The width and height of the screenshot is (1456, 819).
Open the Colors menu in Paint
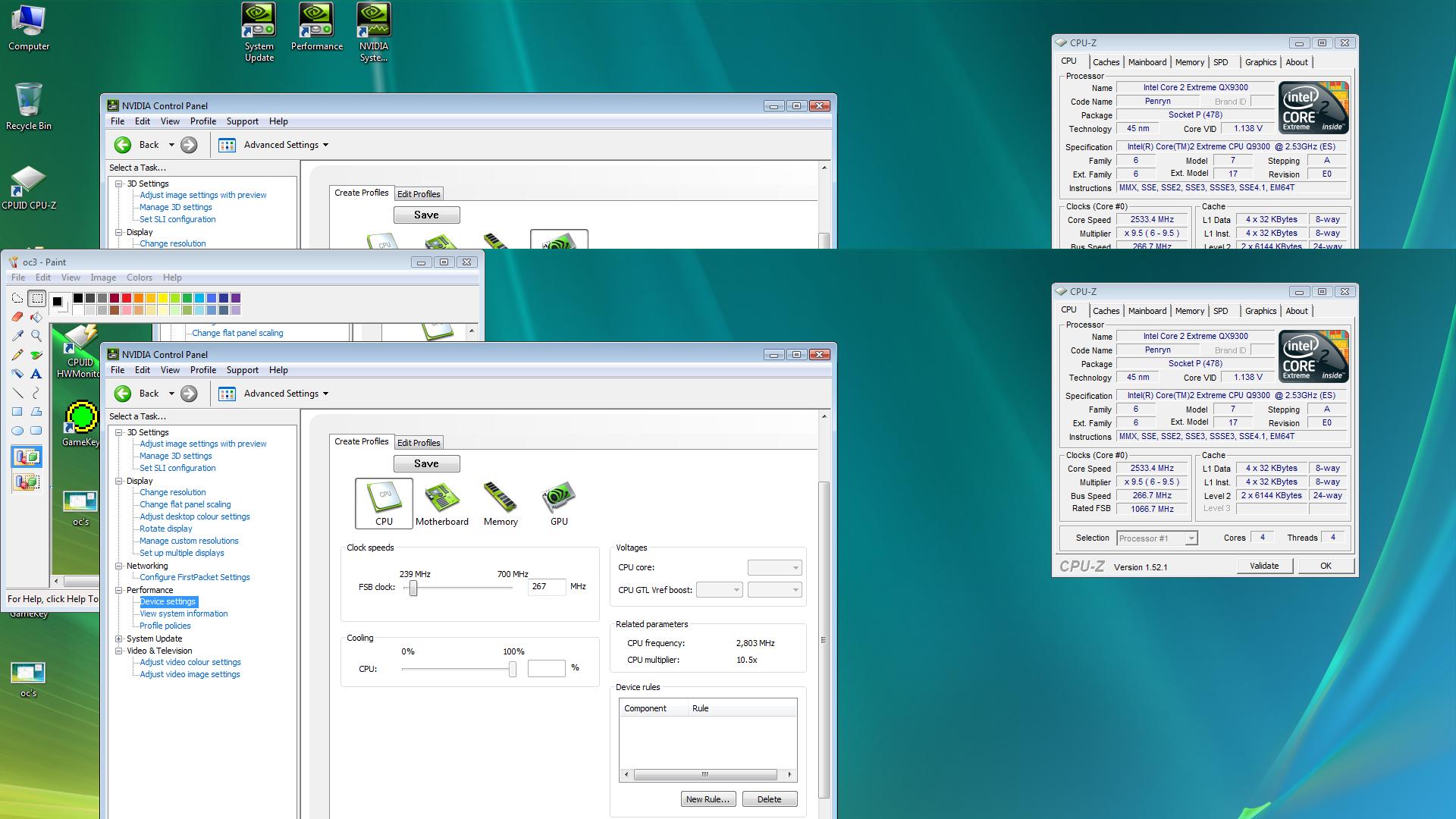(x=140, y=278)
